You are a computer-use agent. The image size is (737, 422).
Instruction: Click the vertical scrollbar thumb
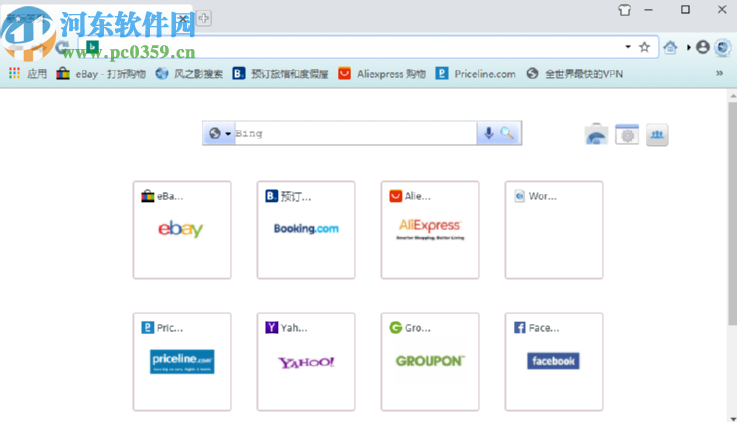(733, 214)
